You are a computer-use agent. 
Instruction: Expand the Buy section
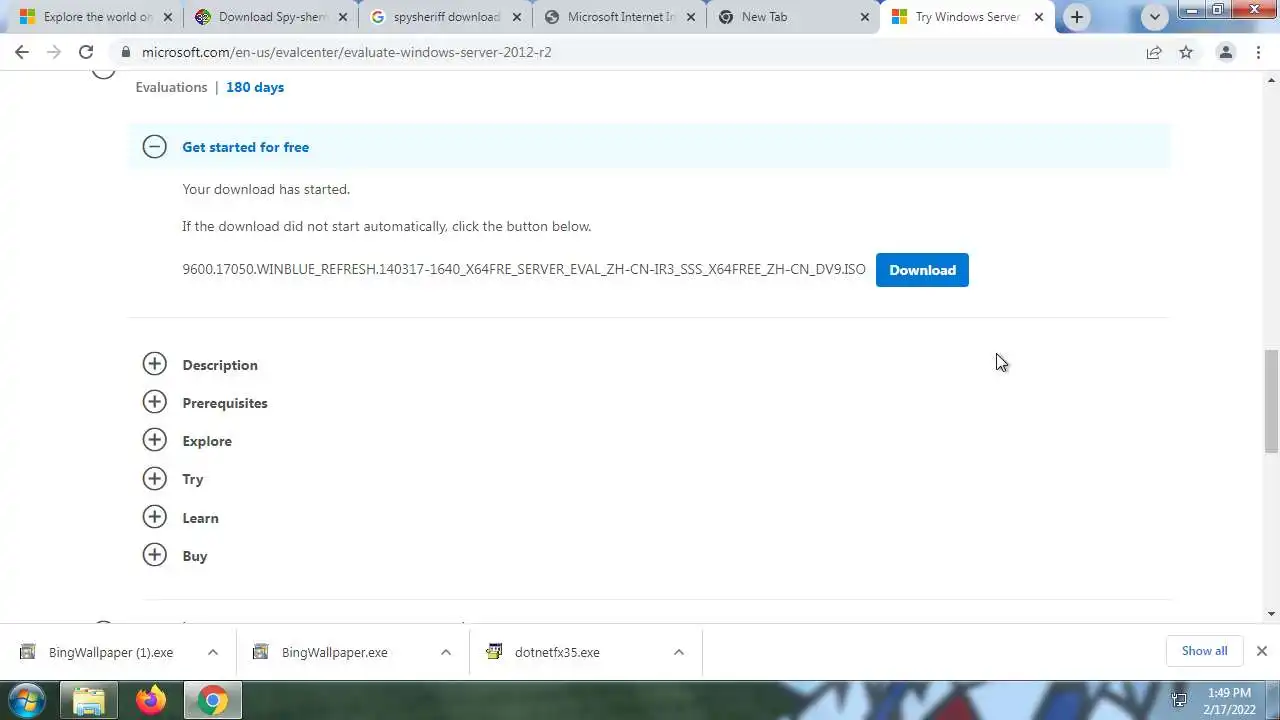pos(154,555)
